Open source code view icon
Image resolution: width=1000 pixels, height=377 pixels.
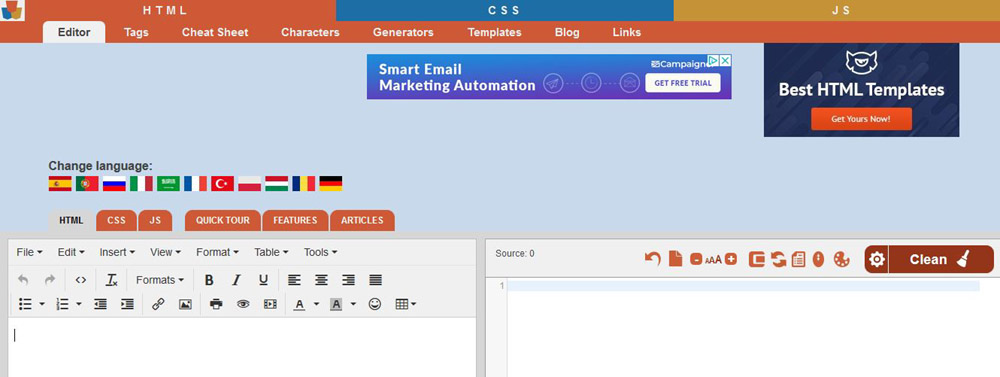click(x=80, y=280)
